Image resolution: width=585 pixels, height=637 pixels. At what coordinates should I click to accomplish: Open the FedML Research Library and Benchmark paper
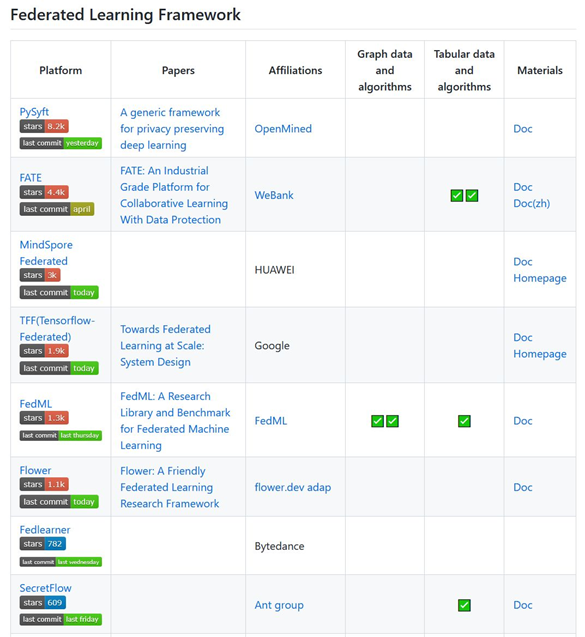tap(175, 420)
